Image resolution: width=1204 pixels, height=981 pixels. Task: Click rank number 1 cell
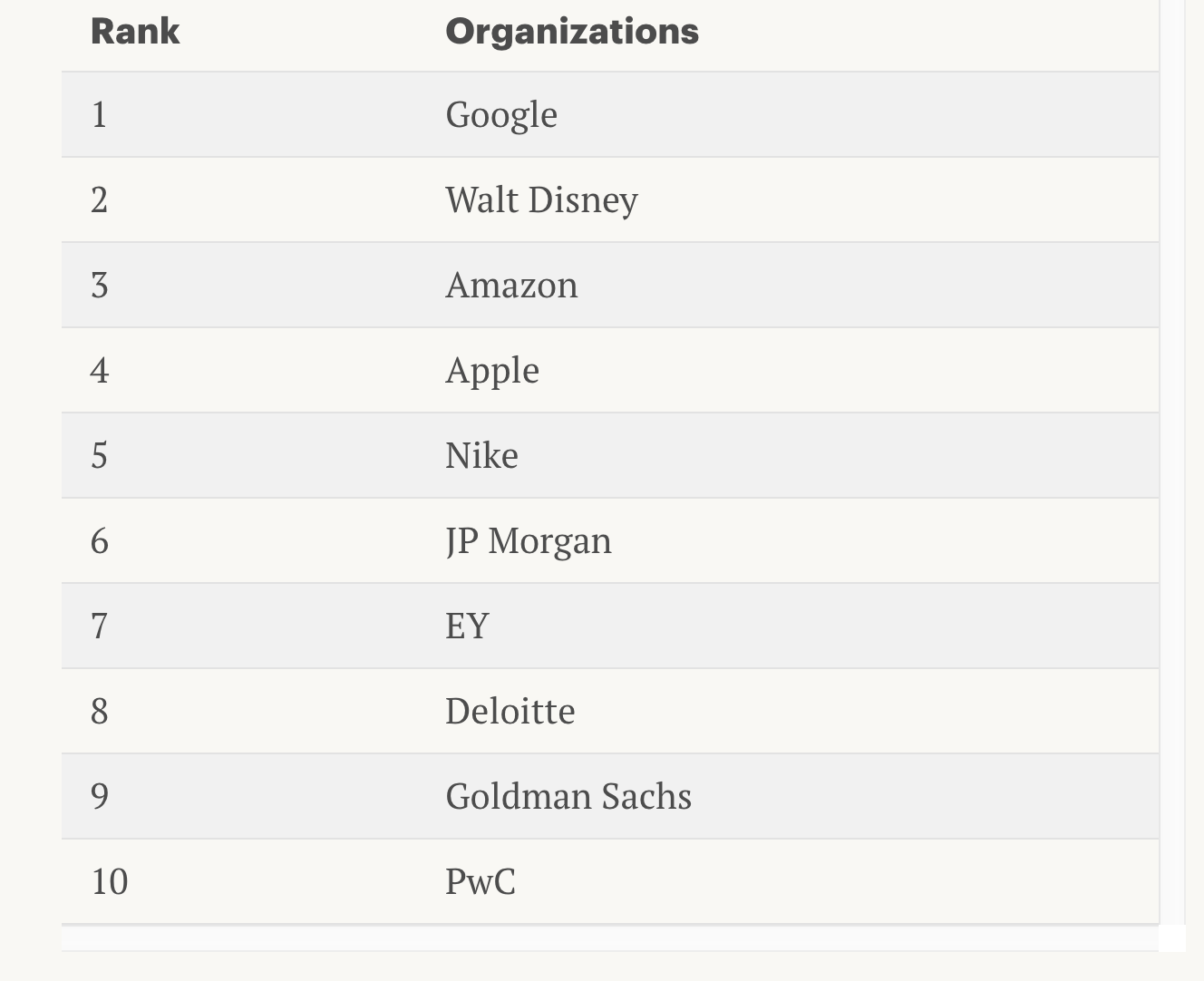tap(100, 115)
